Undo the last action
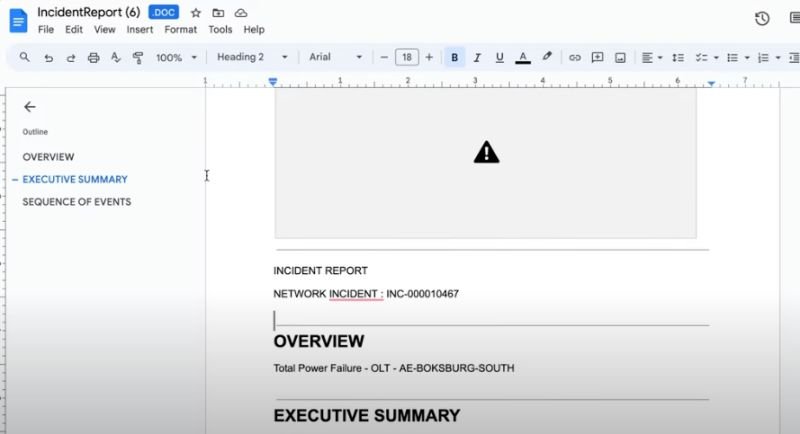800x434 pixels. (48, 58)
